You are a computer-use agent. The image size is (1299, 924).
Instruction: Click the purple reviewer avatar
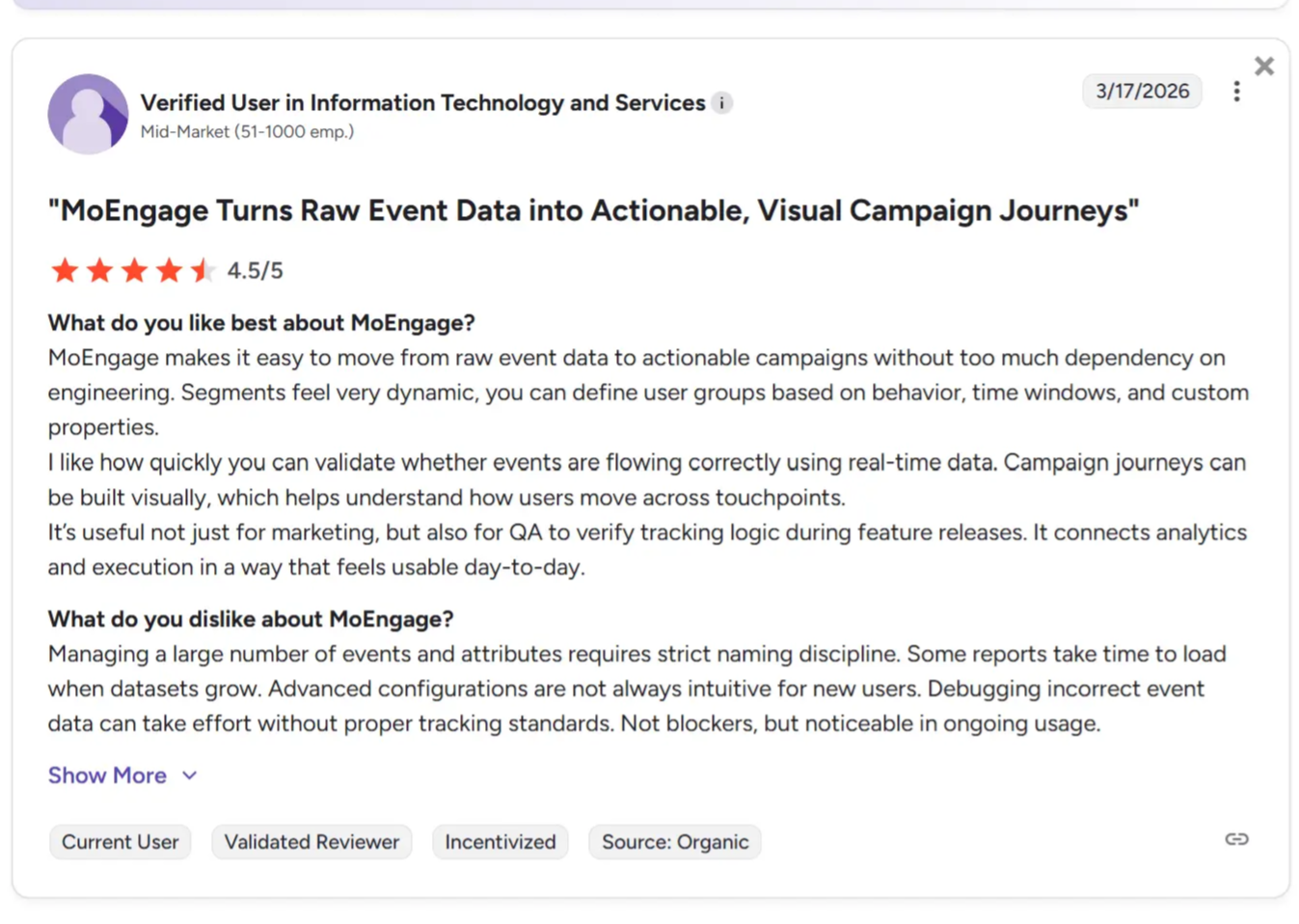(x=88, y=115)
